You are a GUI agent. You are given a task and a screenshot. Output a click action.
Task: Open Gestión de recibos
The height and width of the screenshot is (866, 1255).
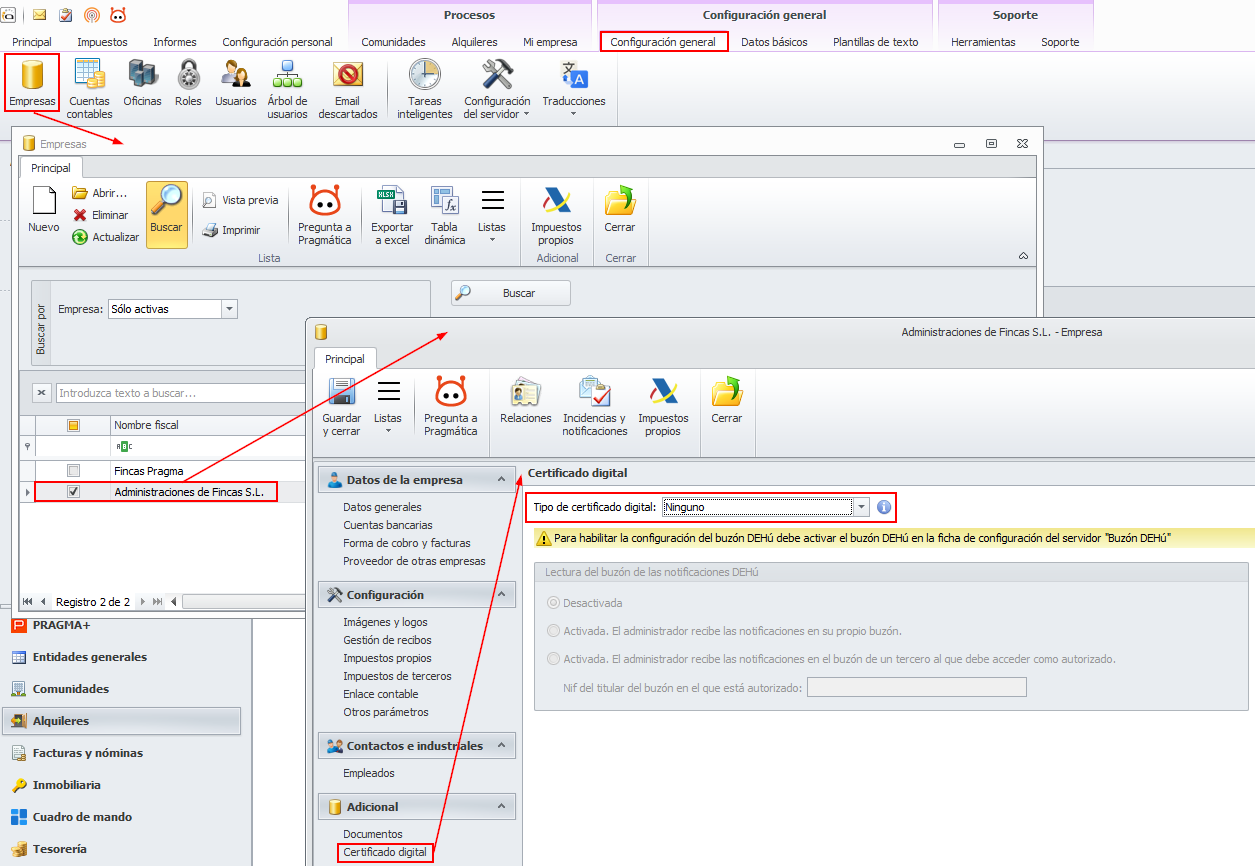pyautogui.click(x=387, y=640)
